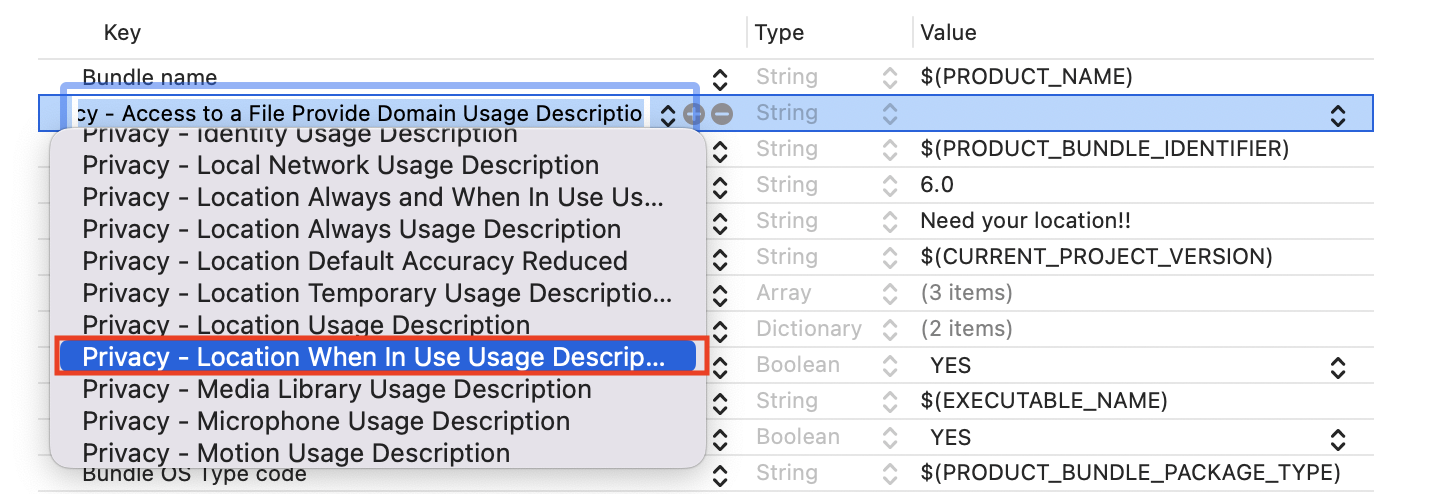Click Array type label
The image size is (1430, 494).
pyautogui.click(x=783, y=294)
